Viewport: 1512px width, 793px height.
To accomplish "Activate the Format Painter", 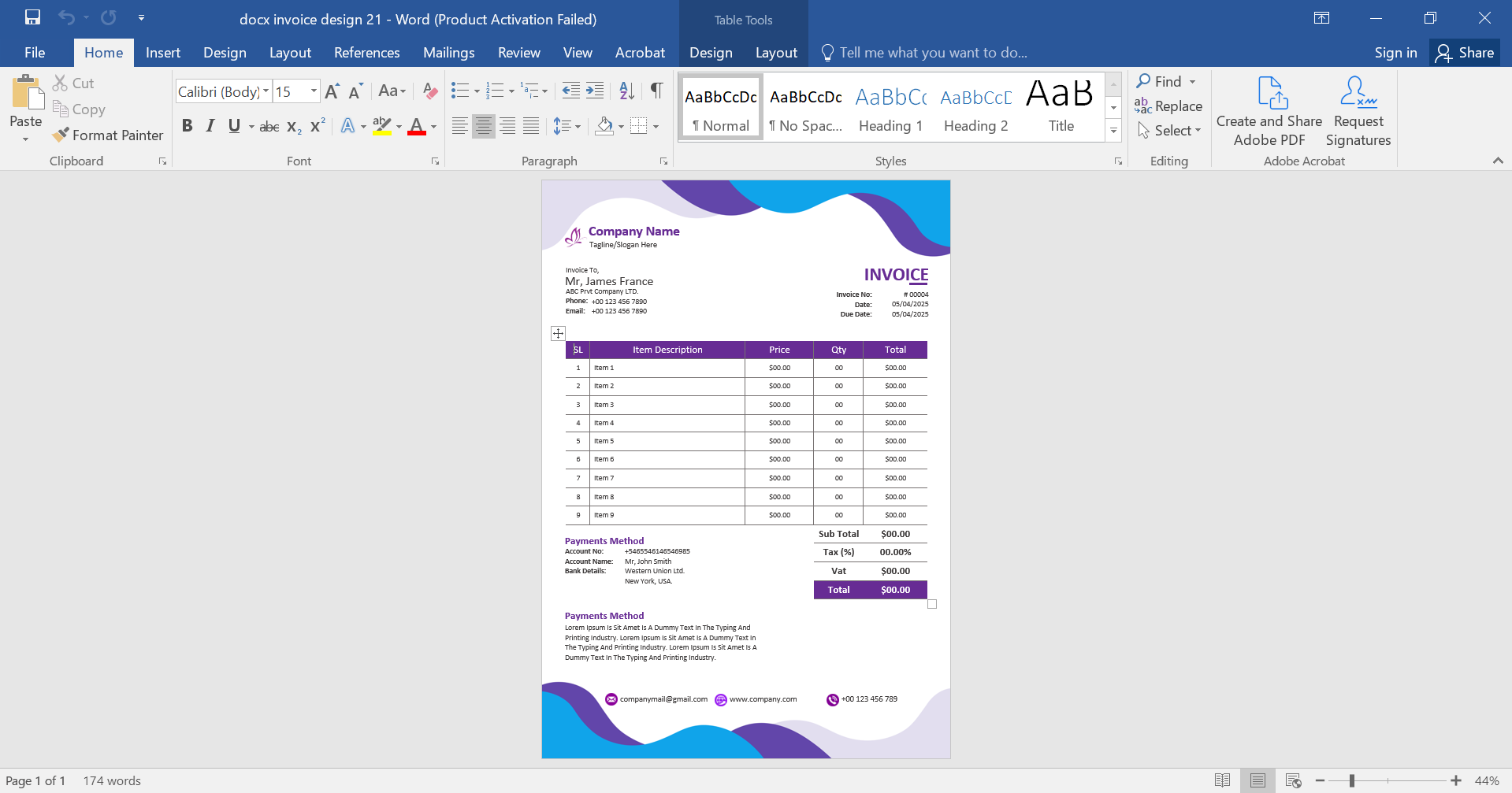I will coord(108,135).
